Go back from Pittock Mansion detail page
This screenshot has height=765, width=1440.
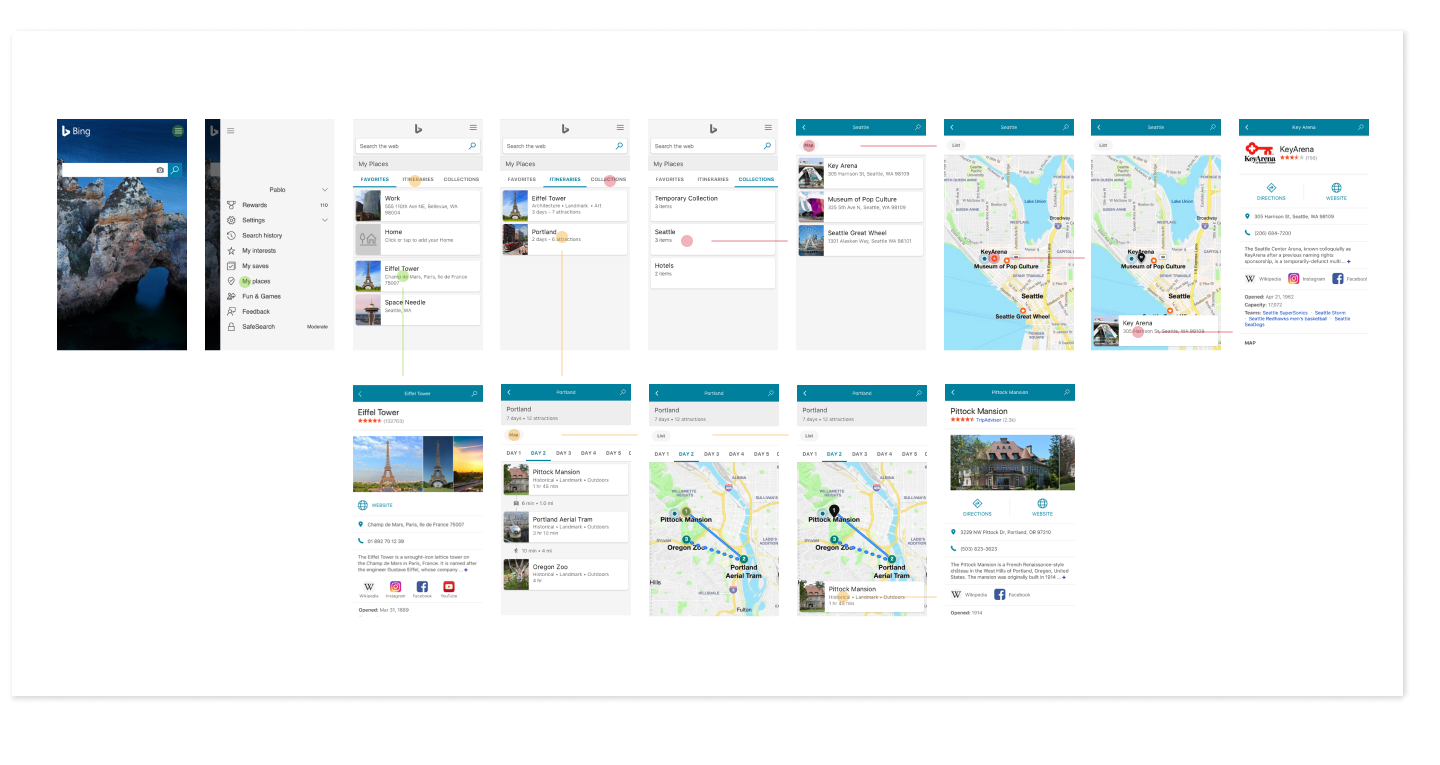pyautogui.click(x=953, y=392)
